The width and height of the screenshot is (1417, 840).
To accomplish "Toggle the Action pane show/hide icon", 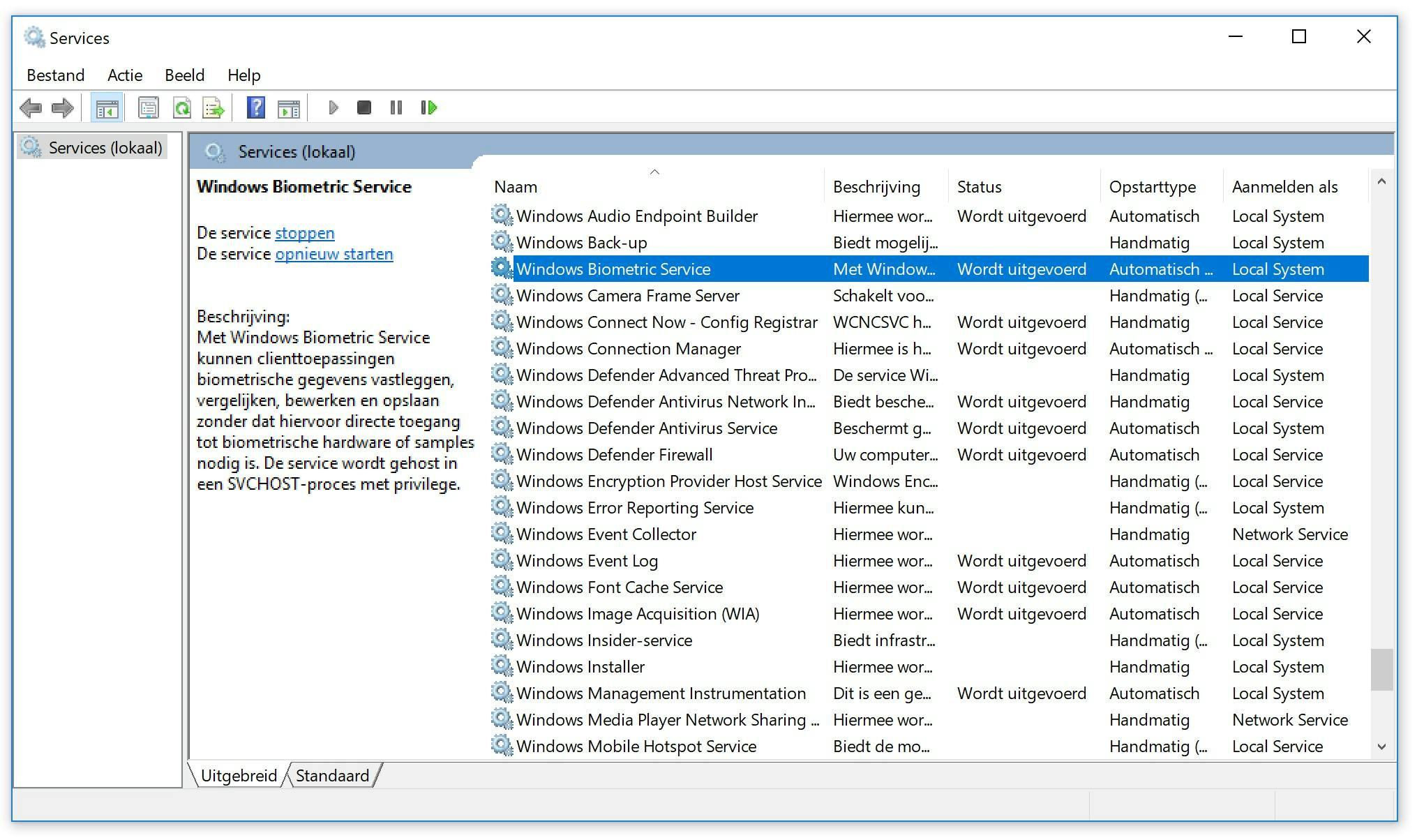I will click(x=288, y=108).
